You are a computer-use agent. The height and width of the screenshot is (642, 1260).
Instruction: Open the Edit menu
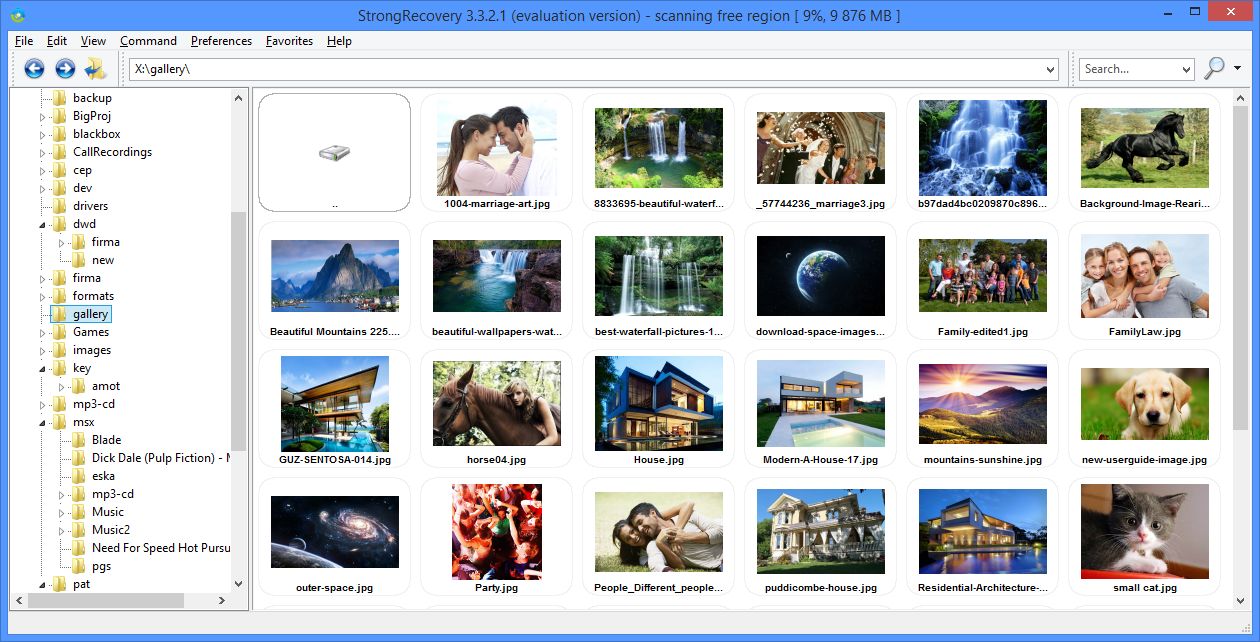(x=57, y=41)
